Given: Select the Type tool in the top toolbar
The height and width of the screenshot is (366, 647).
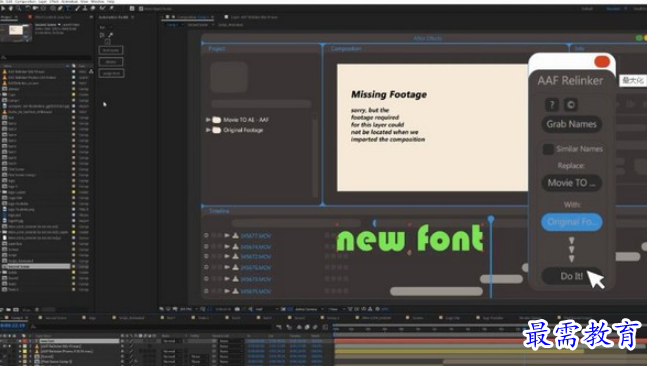Looking at the screenshot, I should pyautogui.click(x=68, y=8).
